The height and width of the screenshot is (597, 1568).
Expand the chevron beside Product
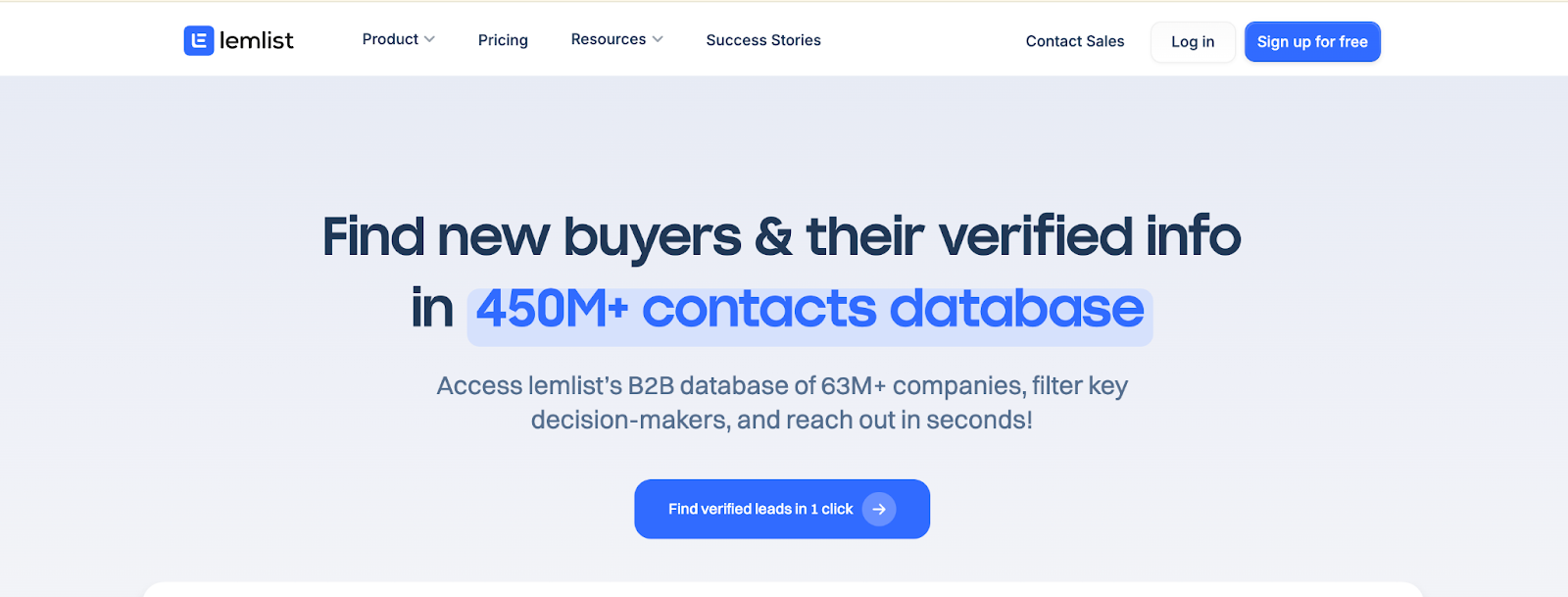(x=429, y=39)
